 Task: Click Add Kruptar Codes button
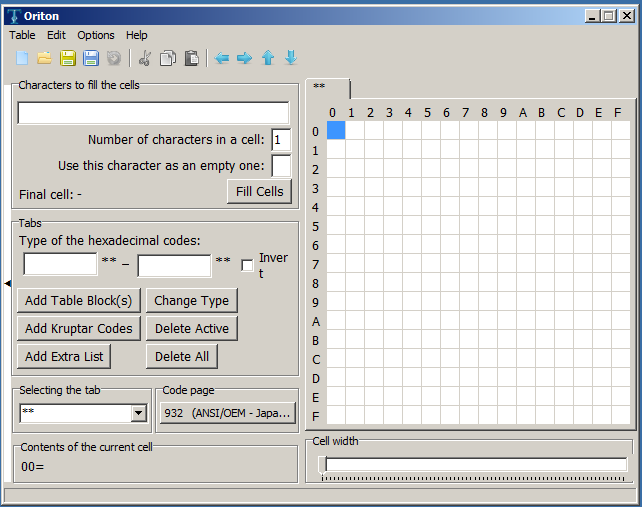(x=79, y=328)
